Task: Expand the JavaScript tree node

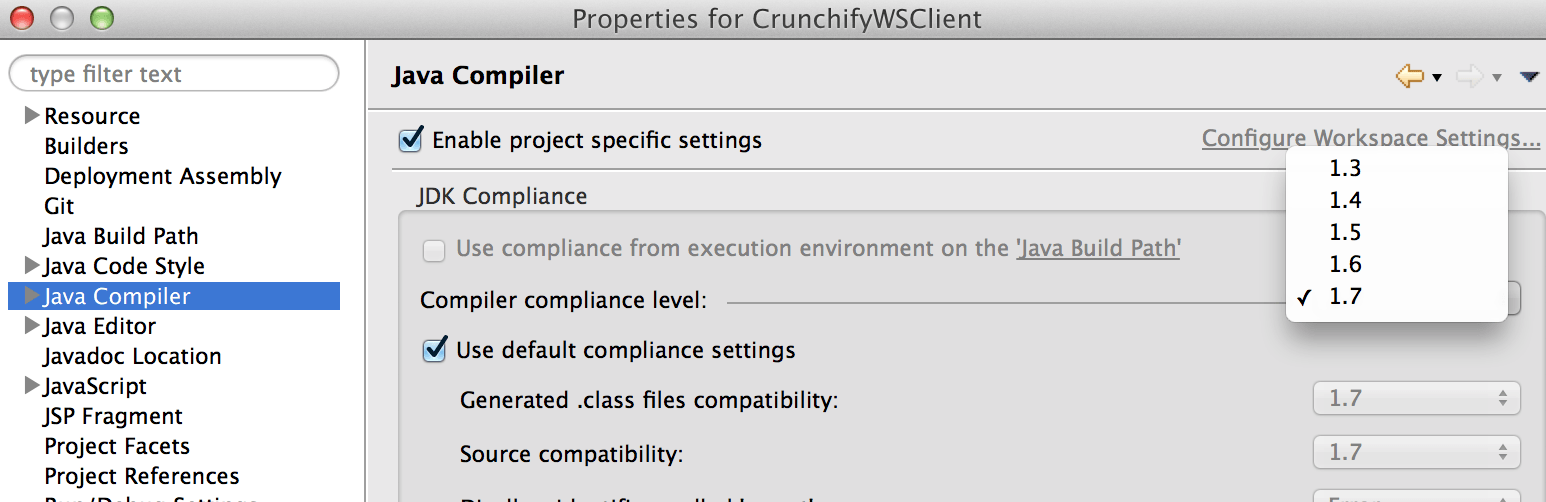Action: point(31,386)
